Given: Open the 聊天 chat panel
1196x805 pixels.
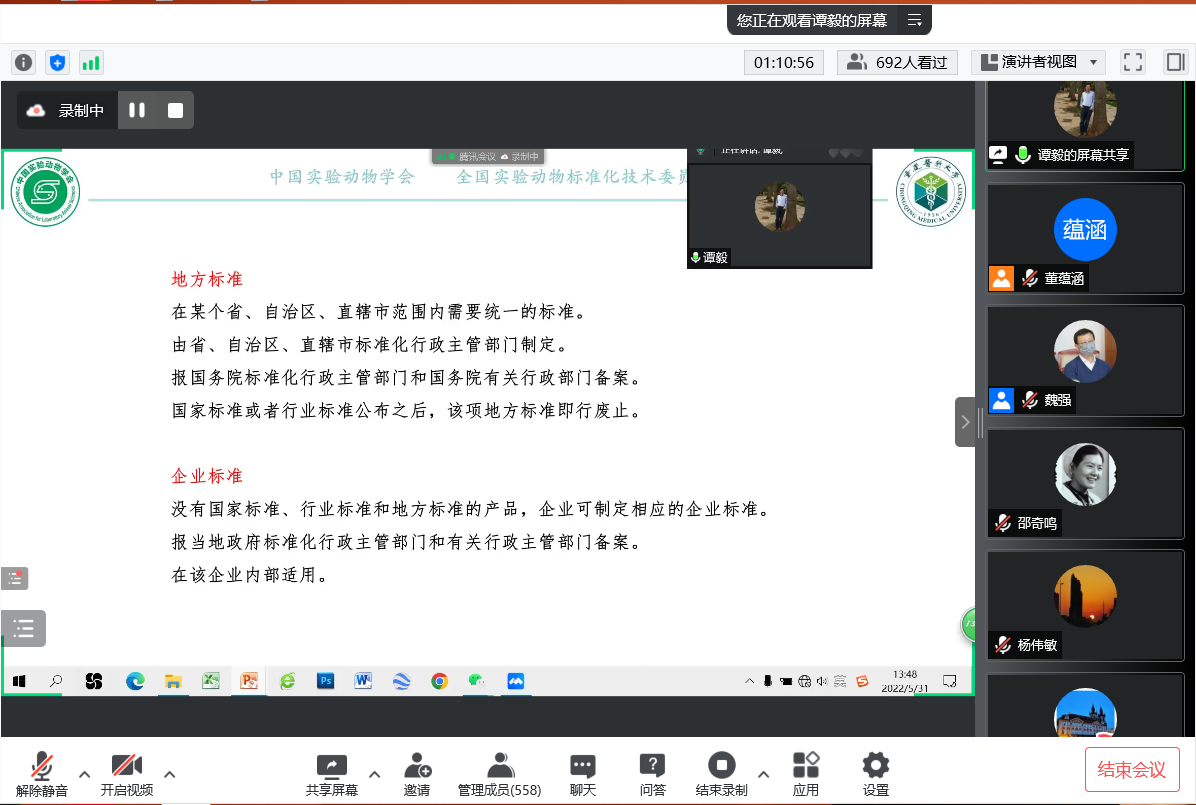Looking at the screenshot, I should click(x=583, y=774).
